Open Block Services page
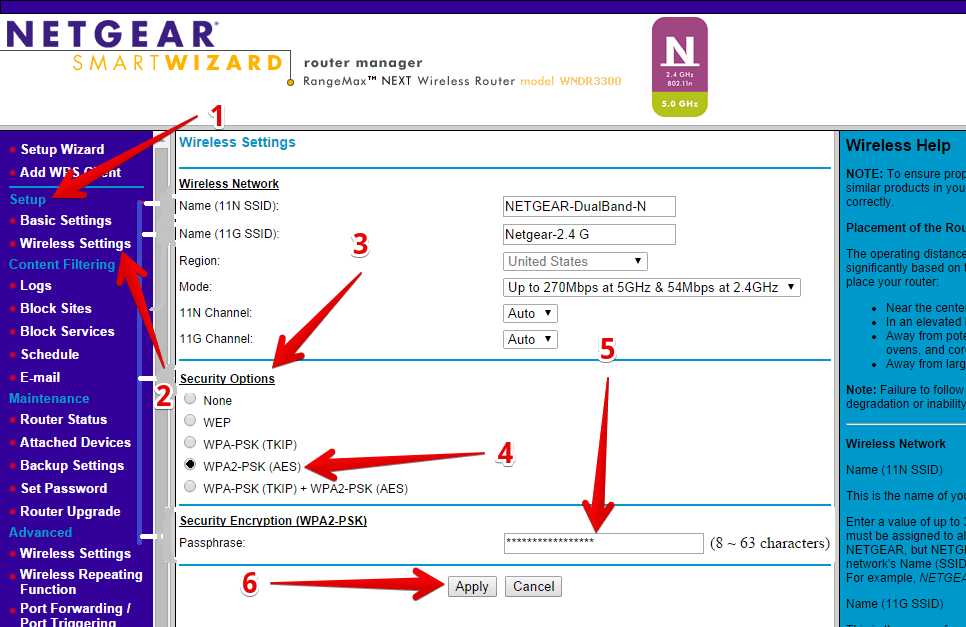Viewport: 966px width, 627px height. click(x=67, y=331)
